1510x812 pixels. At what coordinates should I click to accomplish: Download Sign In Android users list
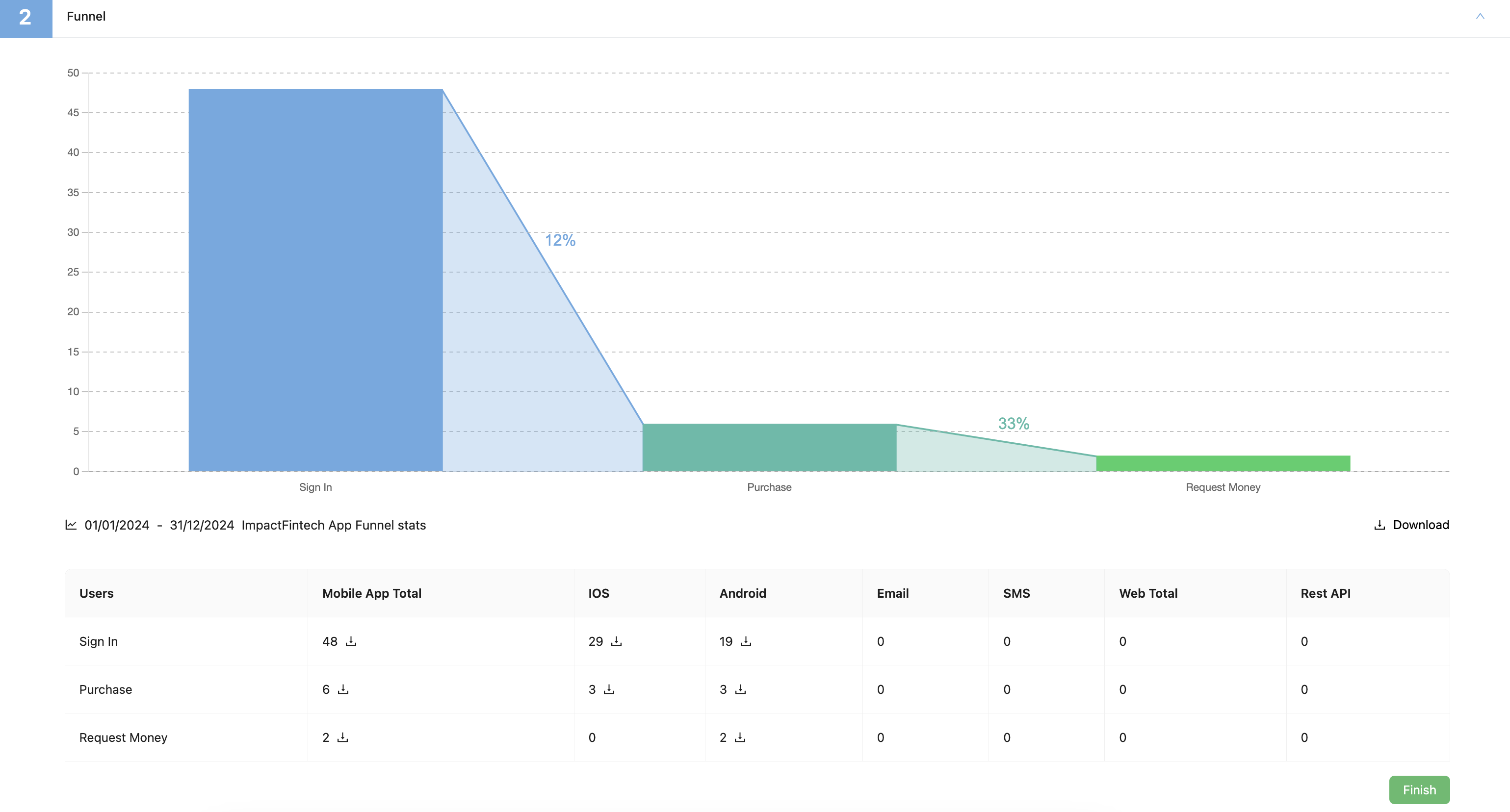(x=746, y=641)
